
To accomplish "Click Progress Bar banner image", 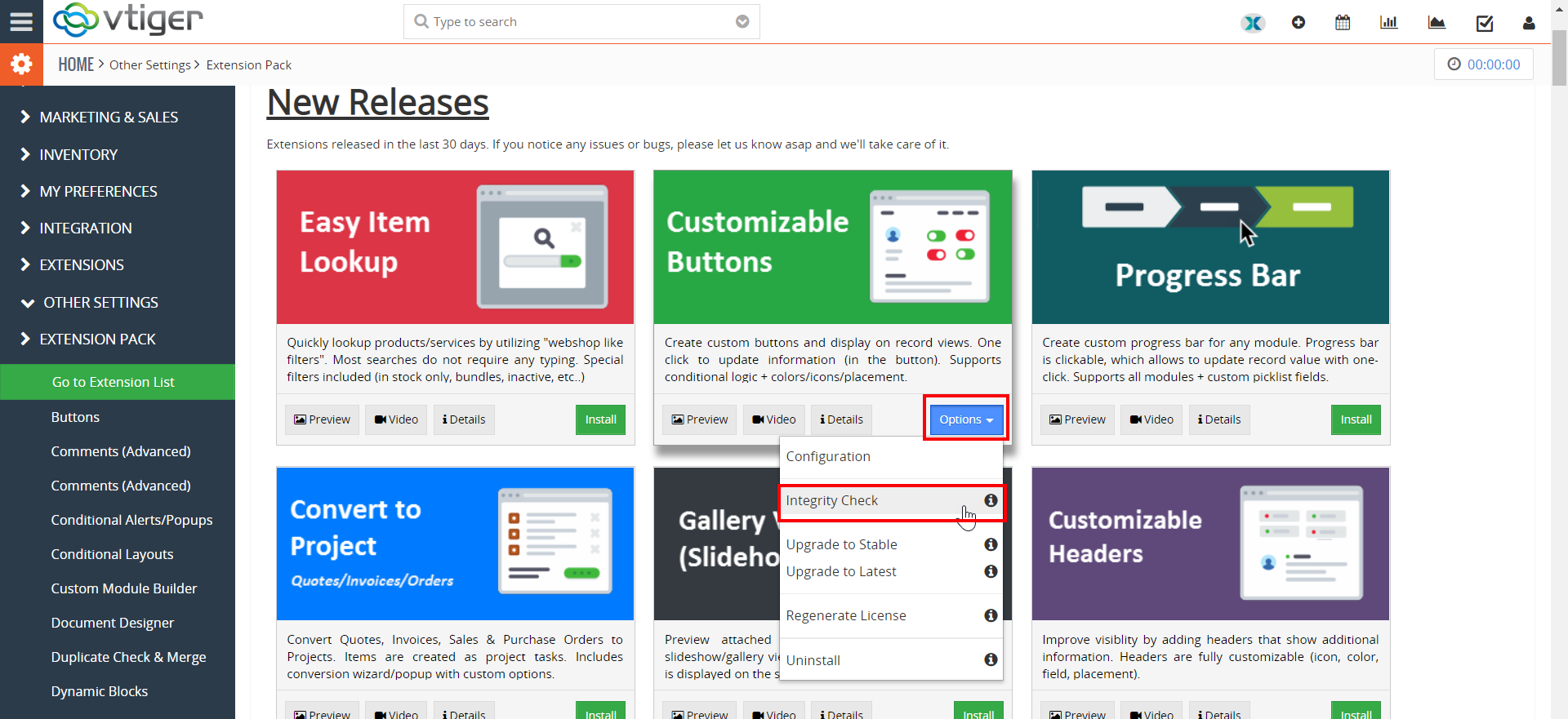I will point(1210,247).
